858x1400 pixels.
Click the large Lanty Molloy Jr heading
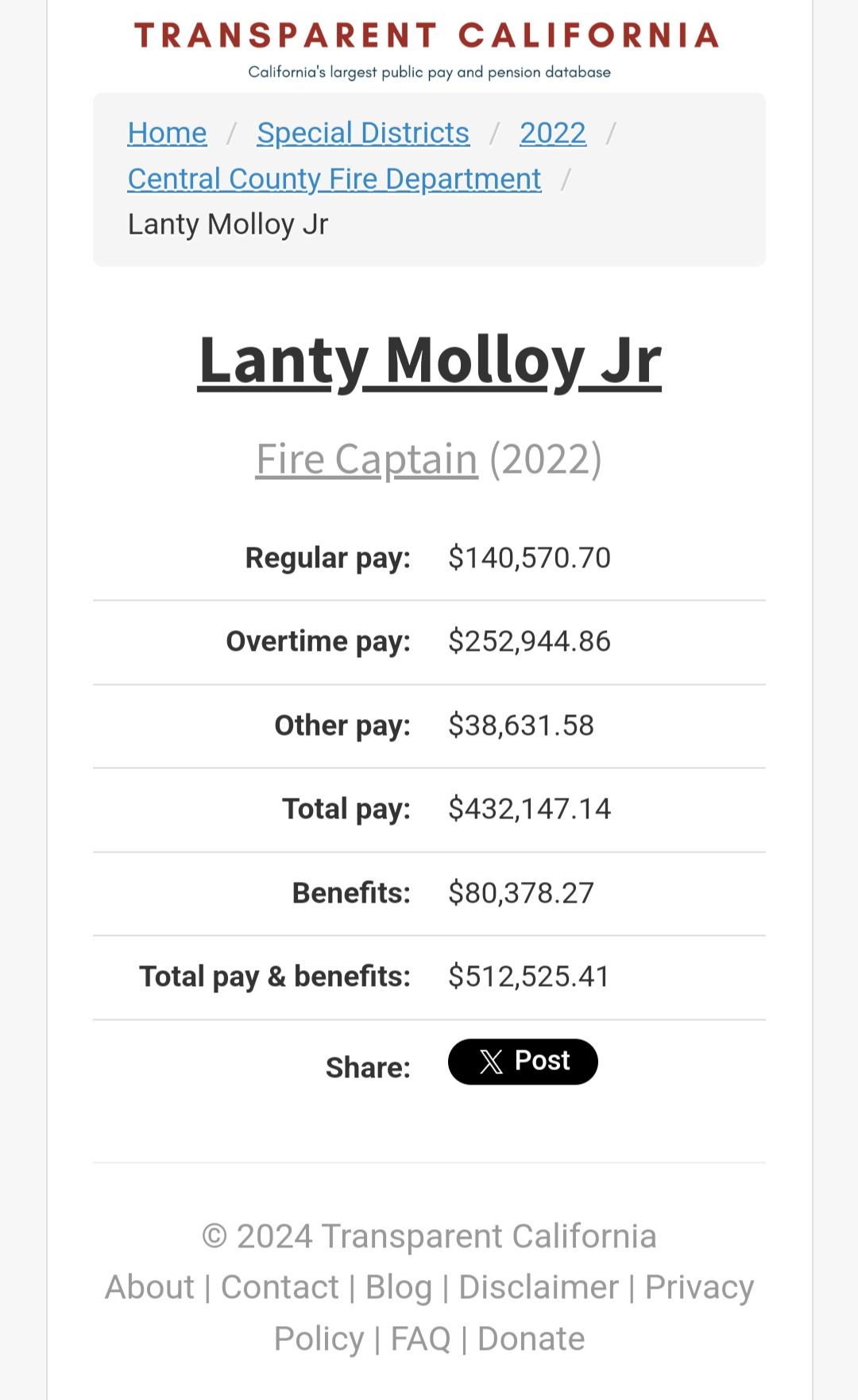coord(429,360)
